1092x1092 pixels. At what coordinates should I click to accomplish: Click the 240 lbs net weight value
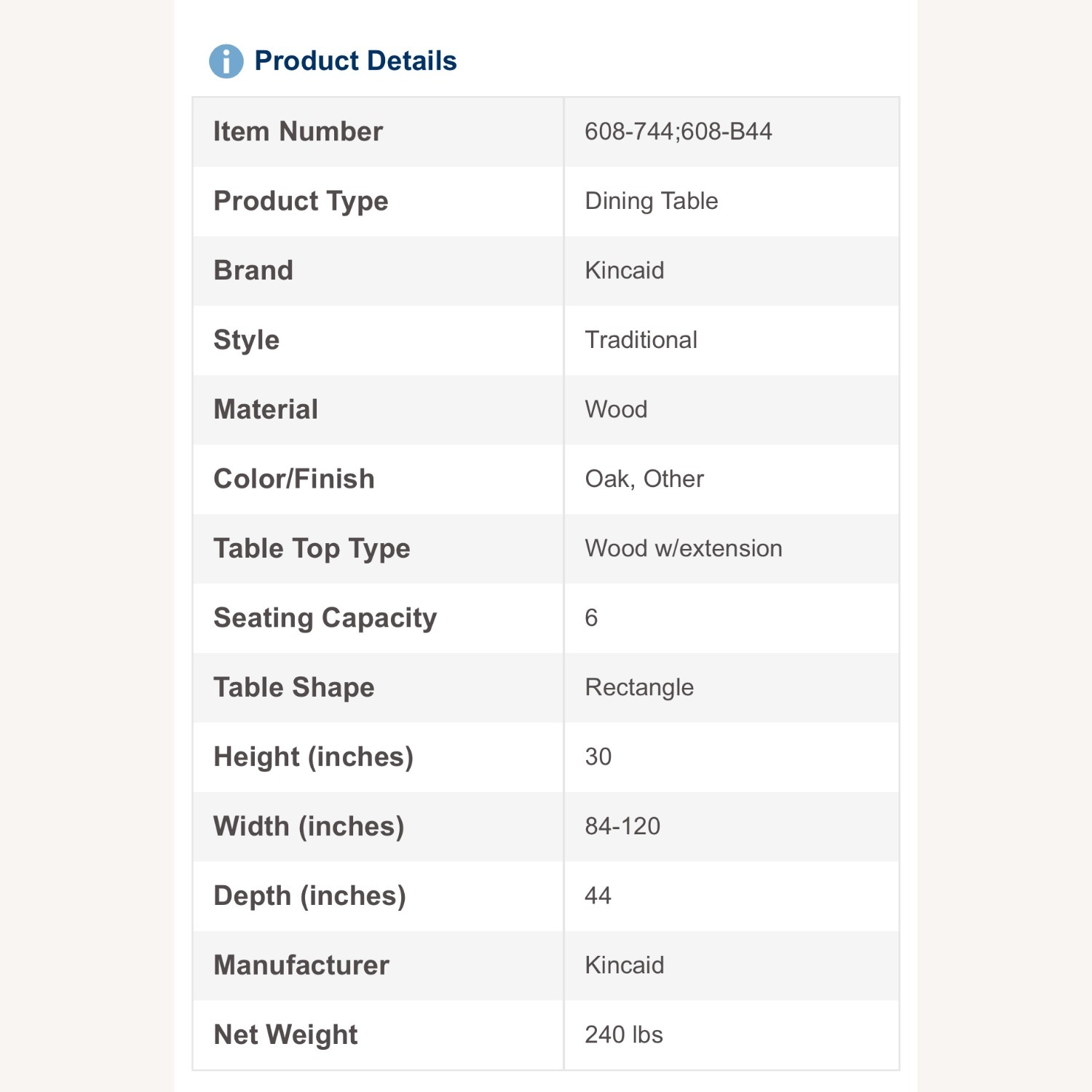point(624,1034)
